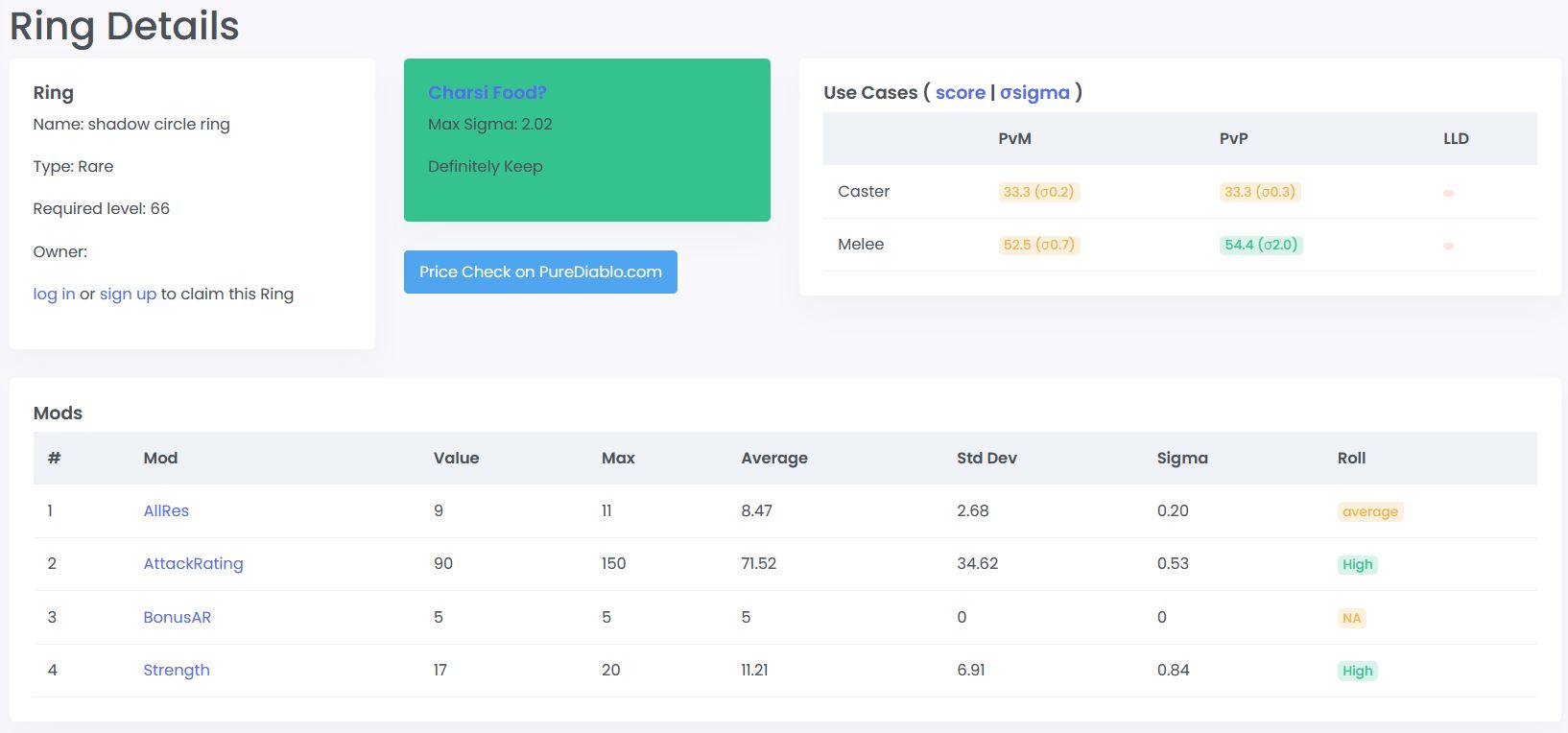This screenshot has height=733, width=1568.
Task: Click Melee PvM score badge 52.5 (σ0.7)
Action: click(x=1038, y=245)
